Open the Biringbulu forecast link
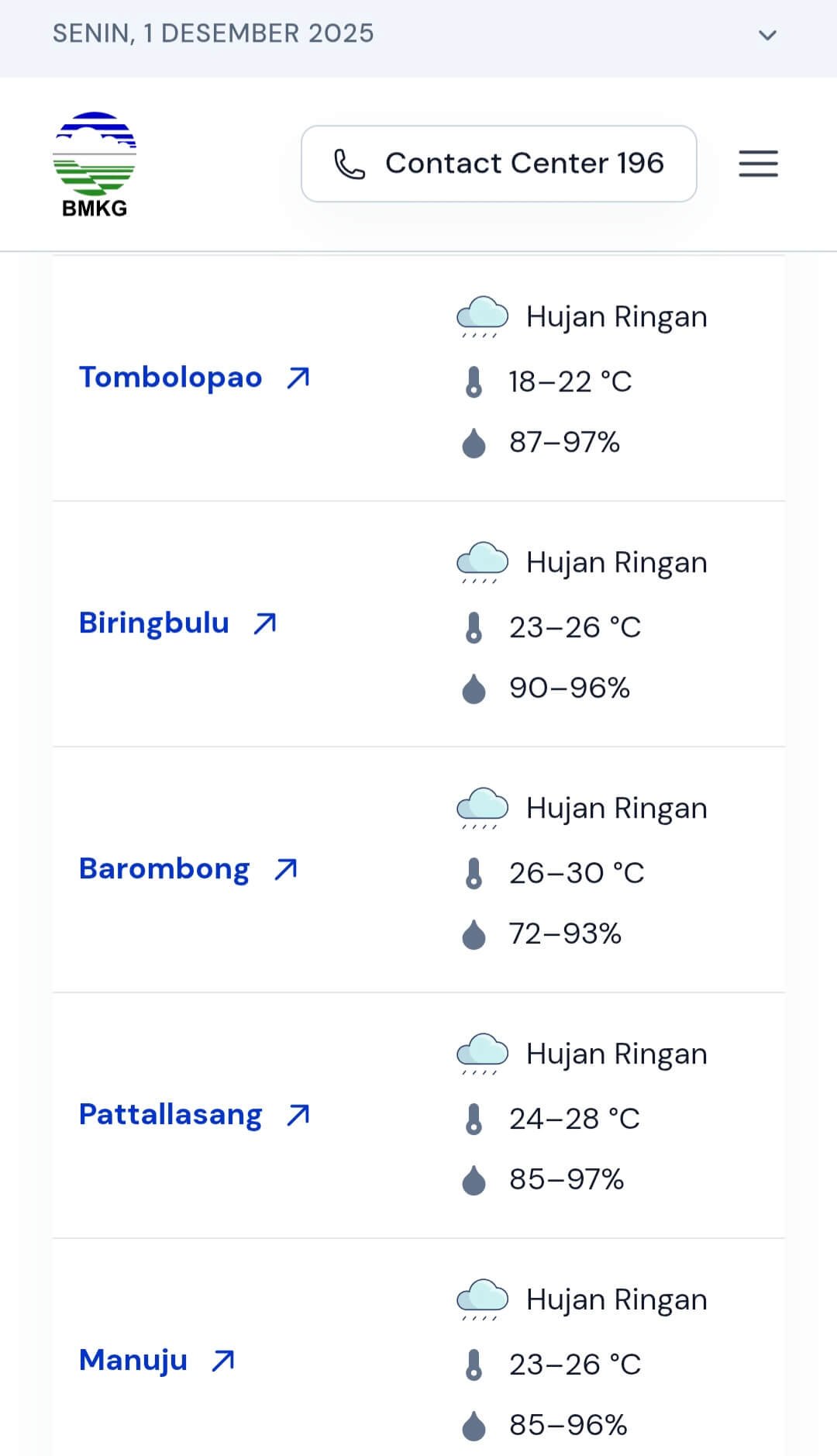 (154, 623)
